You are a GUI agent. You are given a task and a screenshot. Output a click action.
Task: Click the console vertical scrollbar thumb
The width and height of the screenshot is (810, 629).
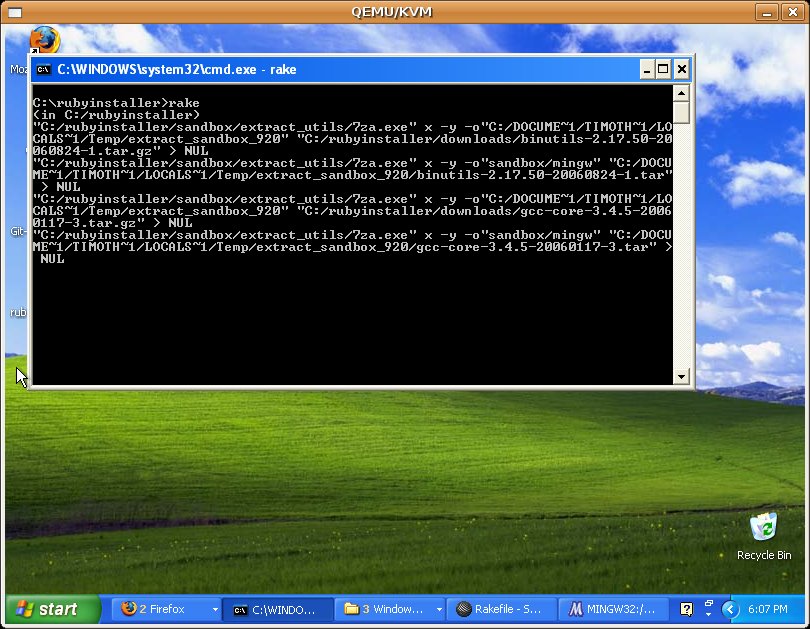[x=681, y=113]
